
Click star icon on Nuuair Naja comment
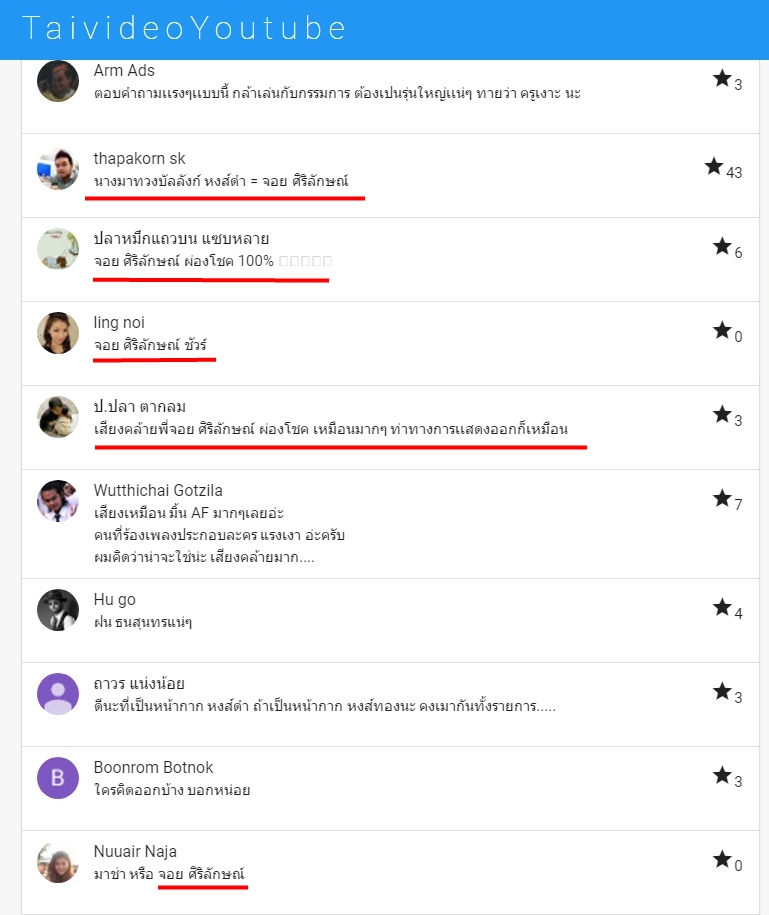point(722,860)
